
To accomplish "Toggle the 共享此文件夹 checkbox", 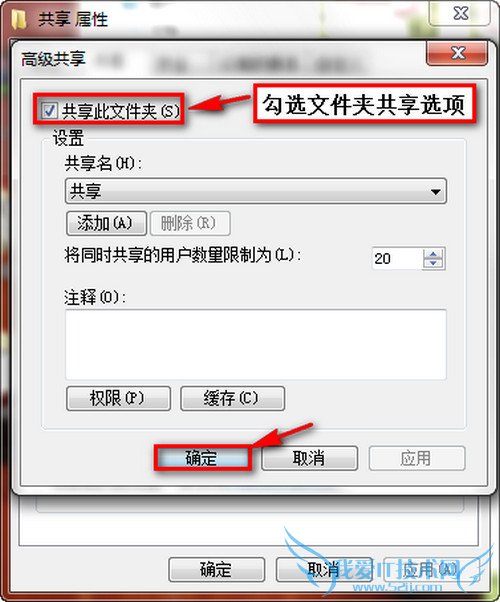I will 49,111.
